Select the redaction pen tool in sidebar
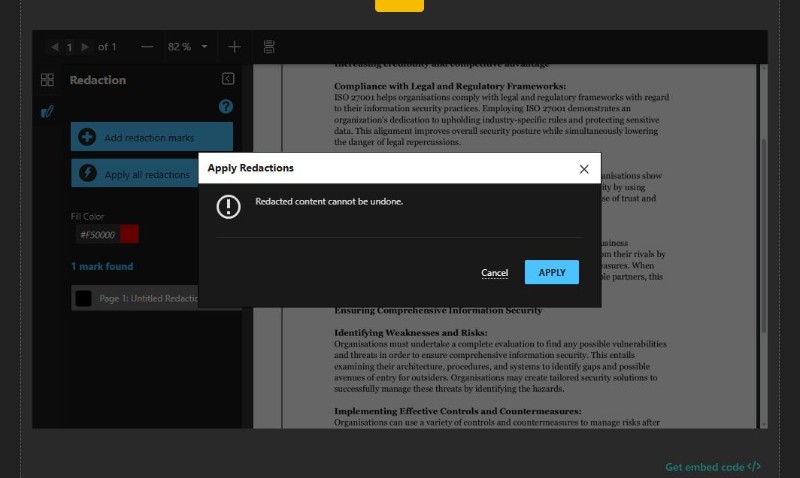 pyautogui.click(x=47, y=112)
